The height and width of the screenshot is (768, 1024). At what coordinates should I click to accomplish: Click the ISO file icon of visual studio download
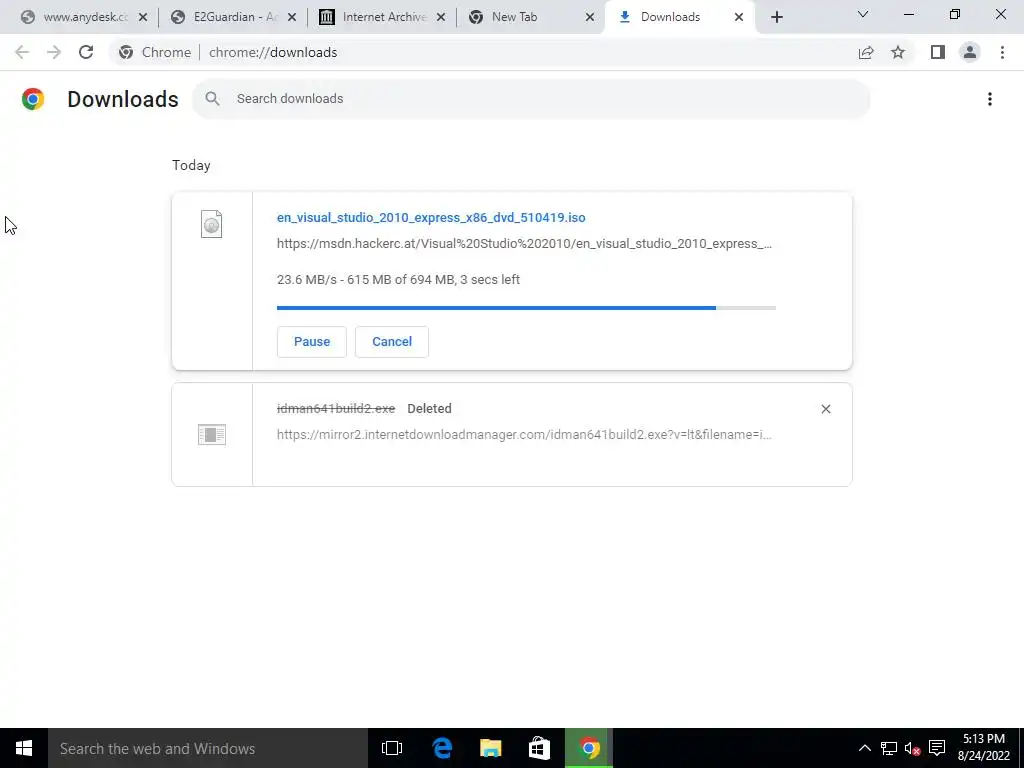click(x=212, y=224)
